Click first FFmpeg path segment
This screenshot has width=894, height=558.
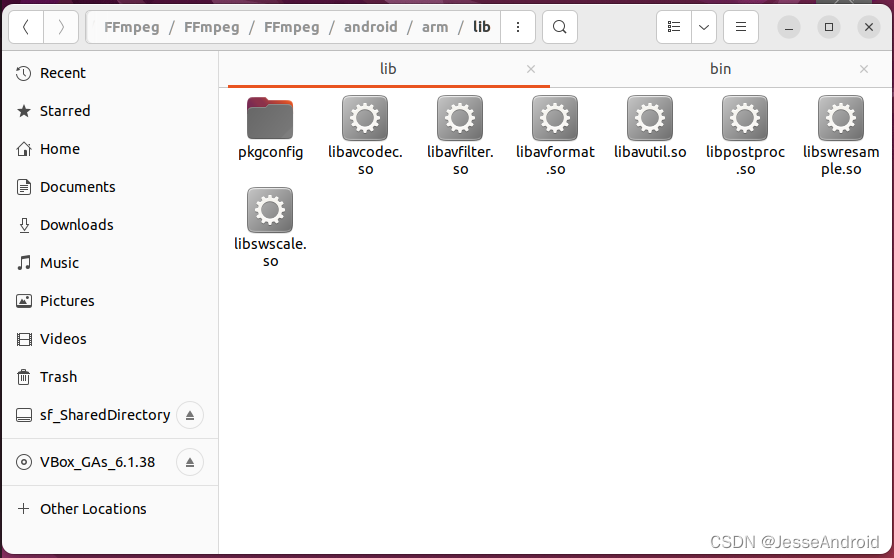[x=132, y=27]
